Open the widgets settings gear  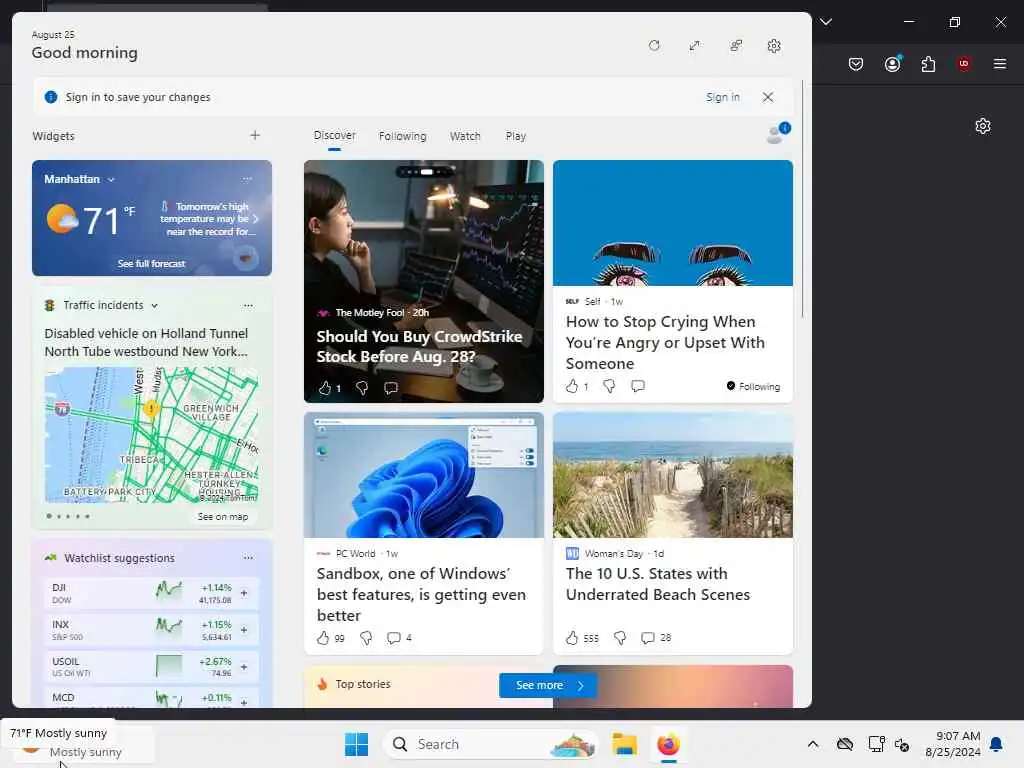[x=774, y=46]
